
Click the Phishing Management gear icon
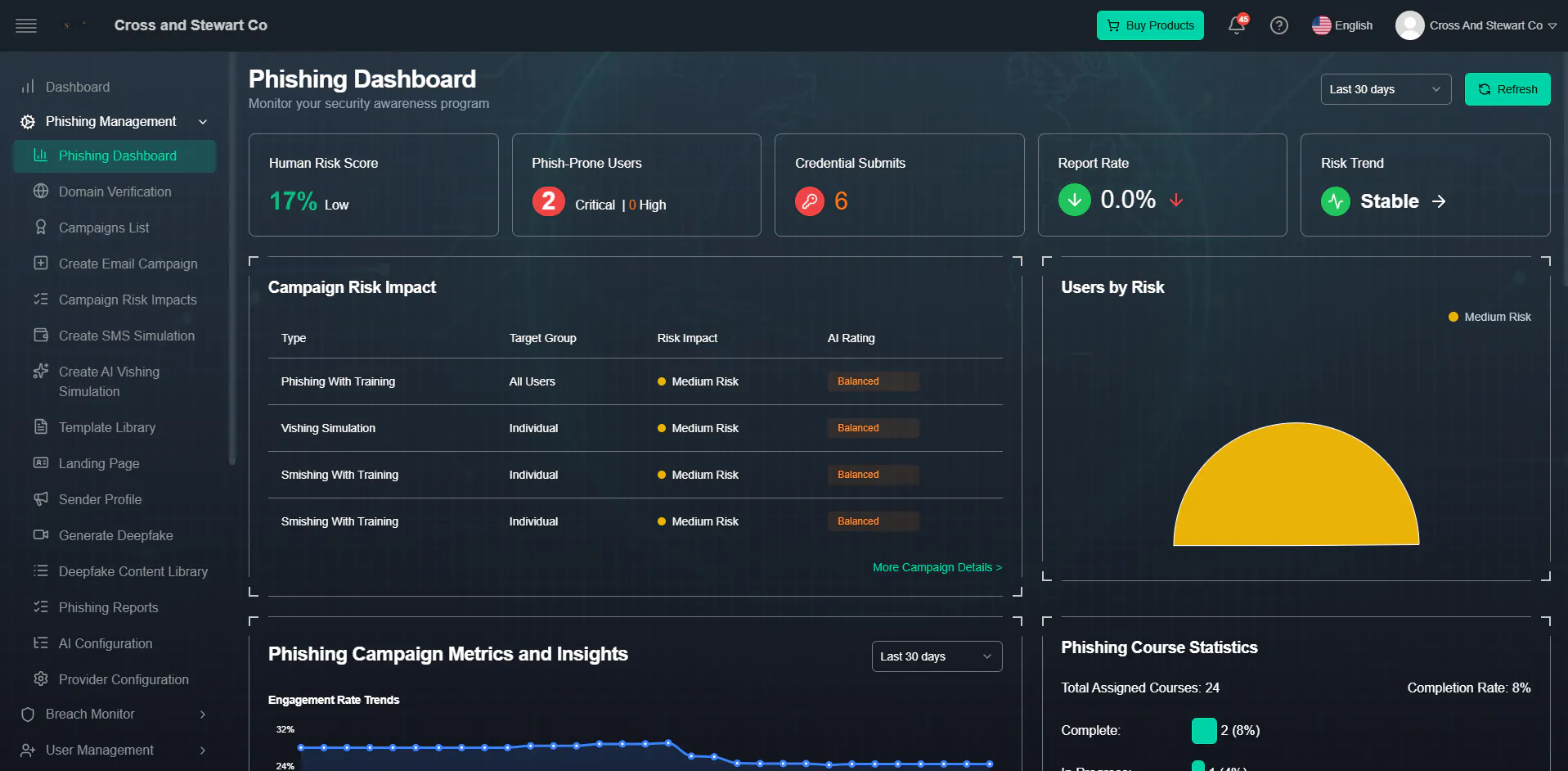pos(28,122)
